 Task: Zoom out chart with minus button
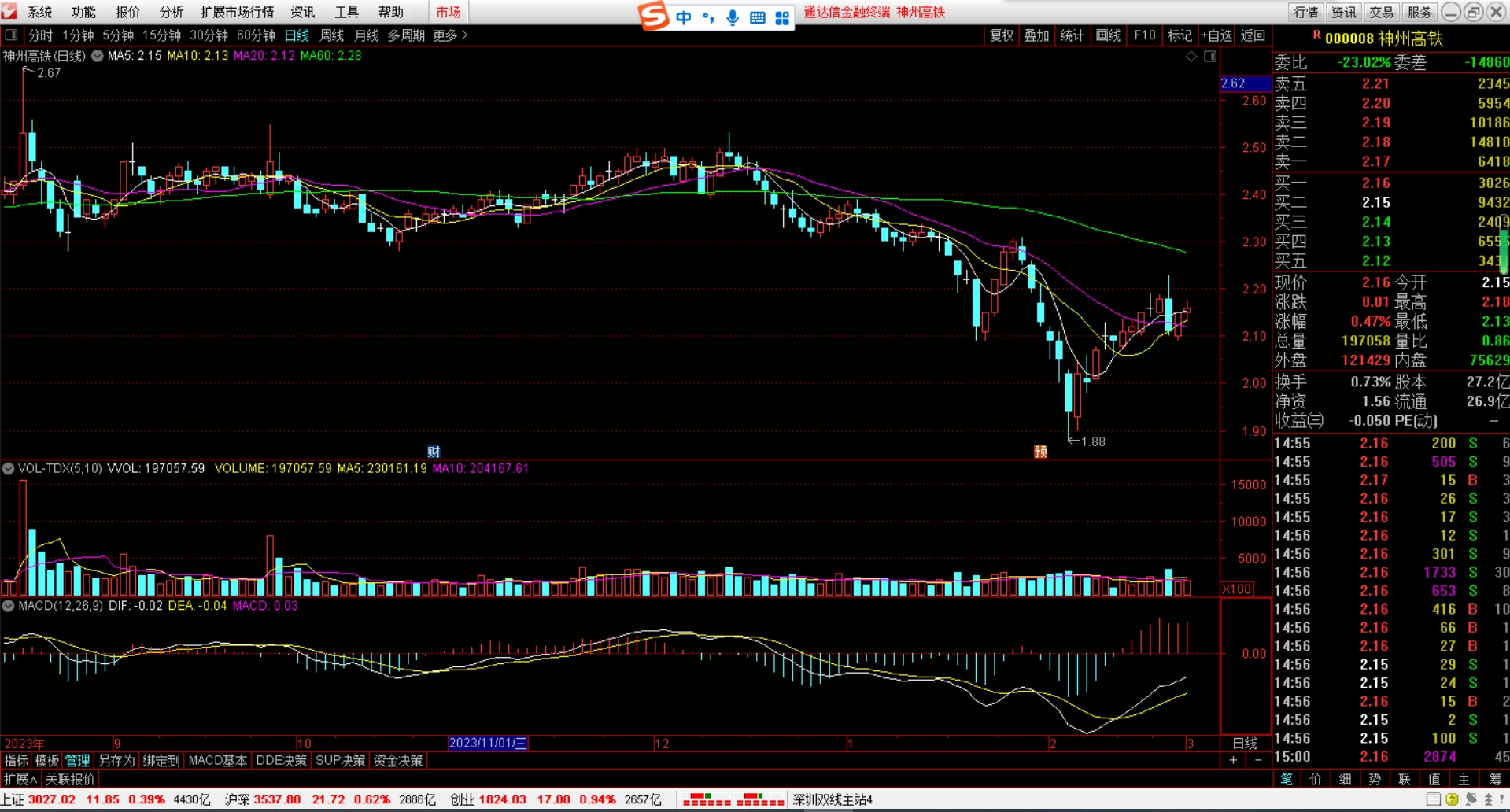pyautogui.click(x=1258, y=760)
